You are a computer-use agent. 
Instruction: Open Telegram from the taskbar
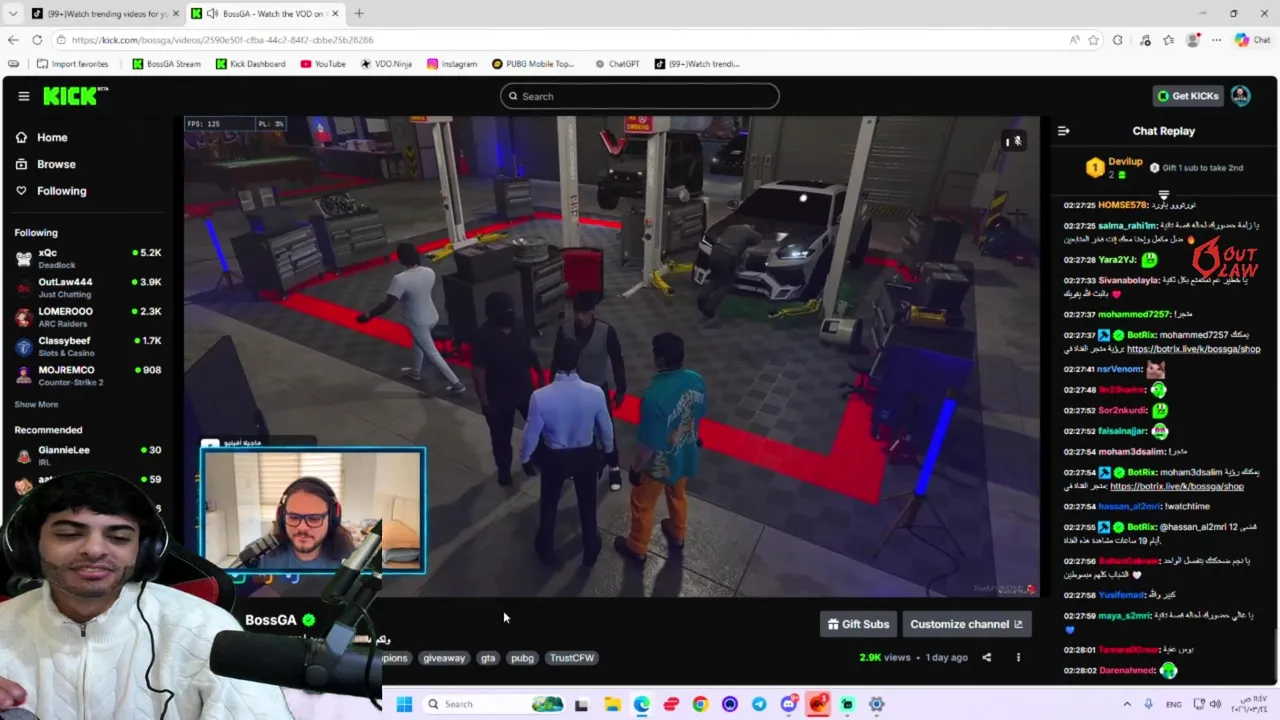(x=759, y=704)
